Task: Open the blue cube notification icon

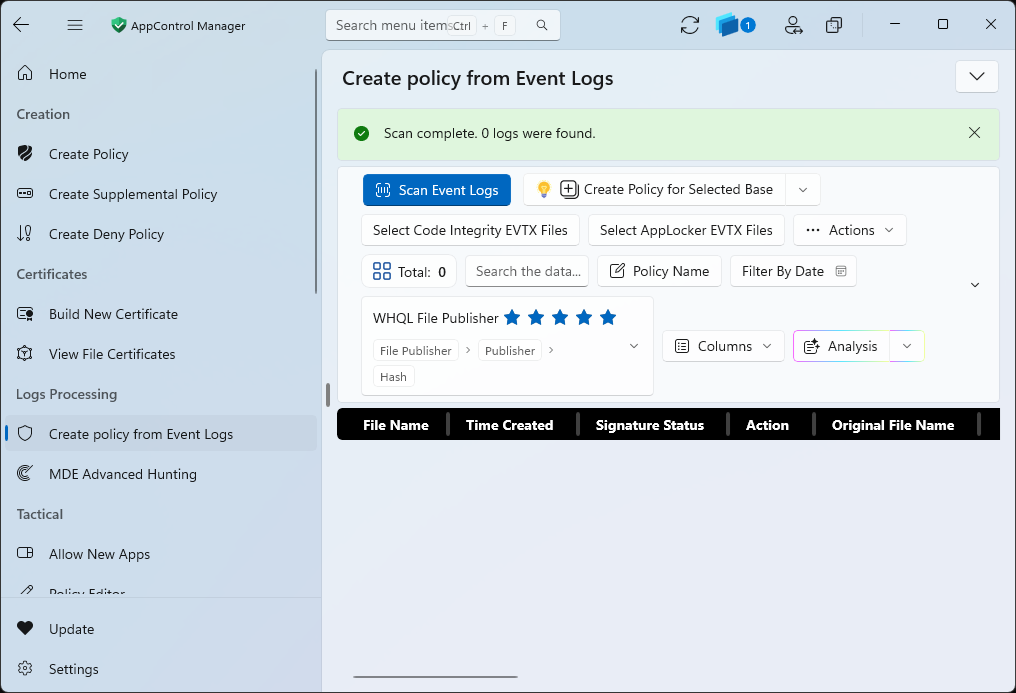Action: [x=735, y=25]
